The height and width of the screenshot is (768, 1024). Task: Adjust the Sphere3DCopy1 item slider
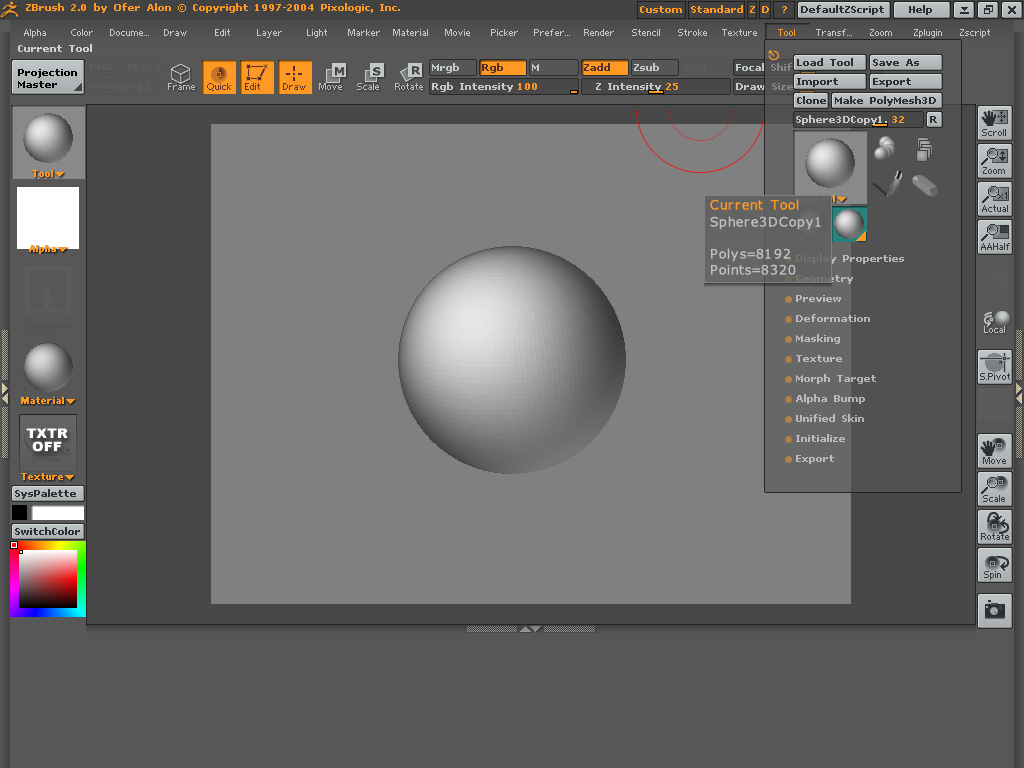859,120
